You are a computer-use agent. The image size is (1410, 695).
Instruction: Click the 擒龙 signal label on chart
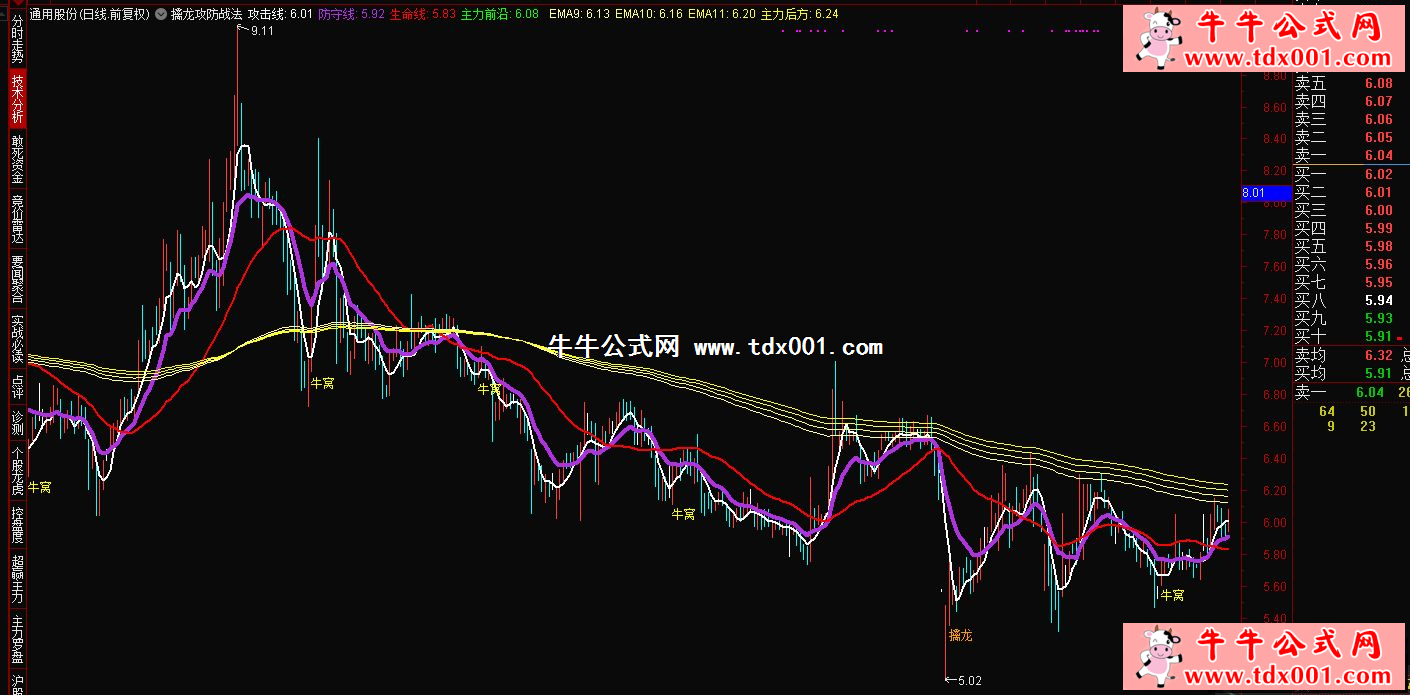click(960, 635)
